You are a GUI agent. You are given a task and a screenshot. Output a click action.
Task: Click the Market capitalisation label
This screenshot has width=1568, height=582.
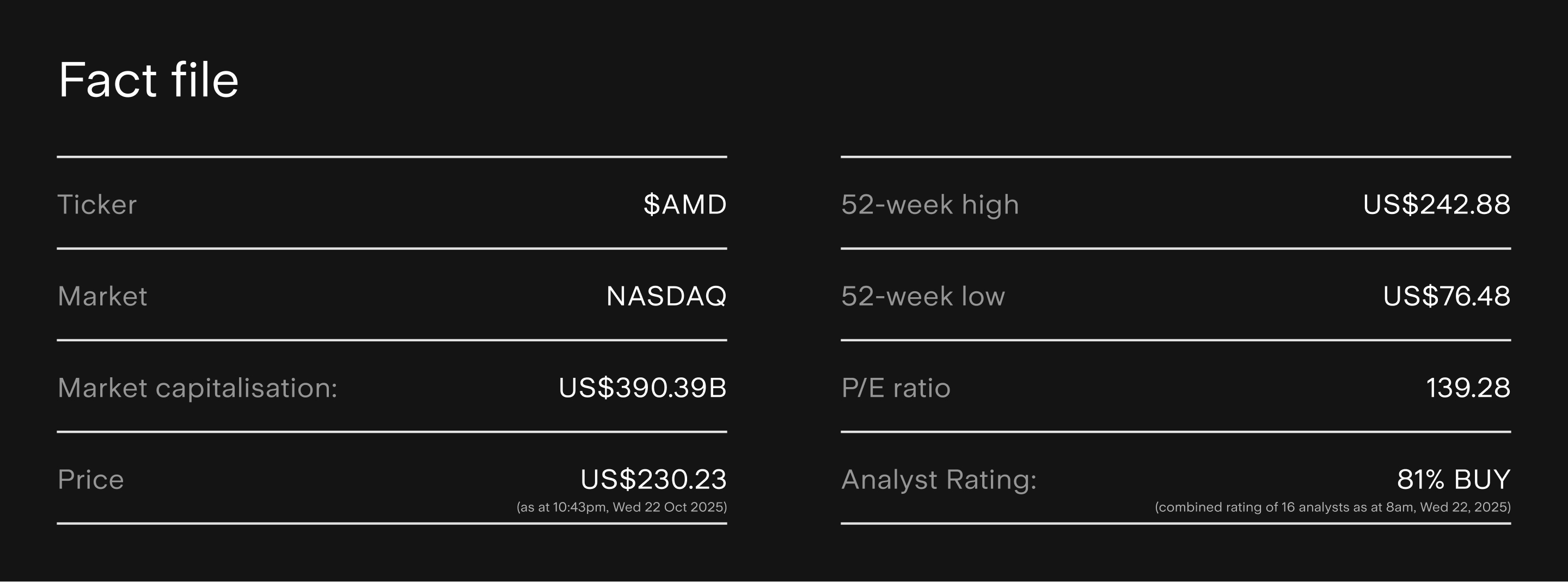[x=197, y=388]
